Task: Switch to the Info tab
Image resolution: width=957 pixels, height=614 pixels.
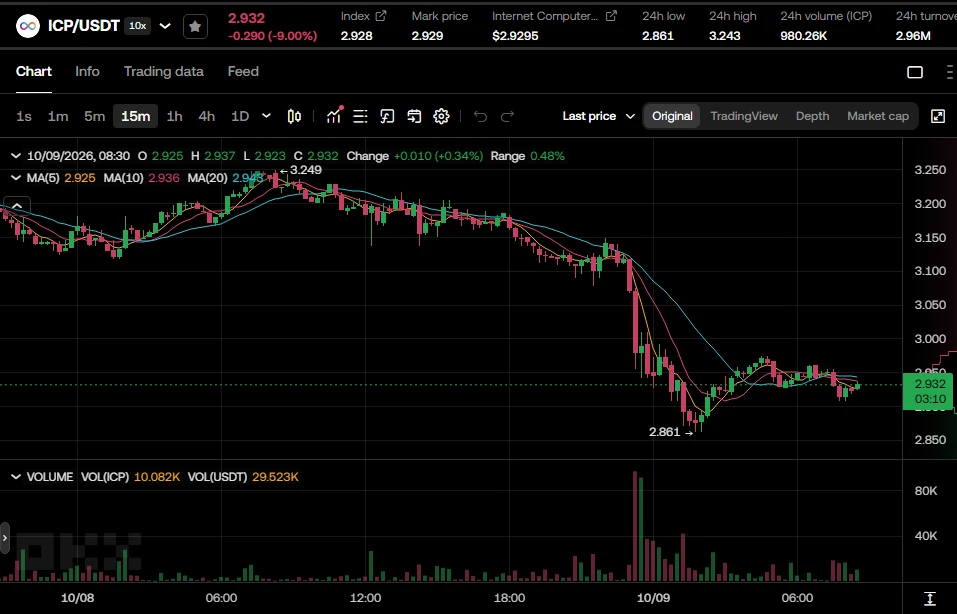Action: coord(87,71)
